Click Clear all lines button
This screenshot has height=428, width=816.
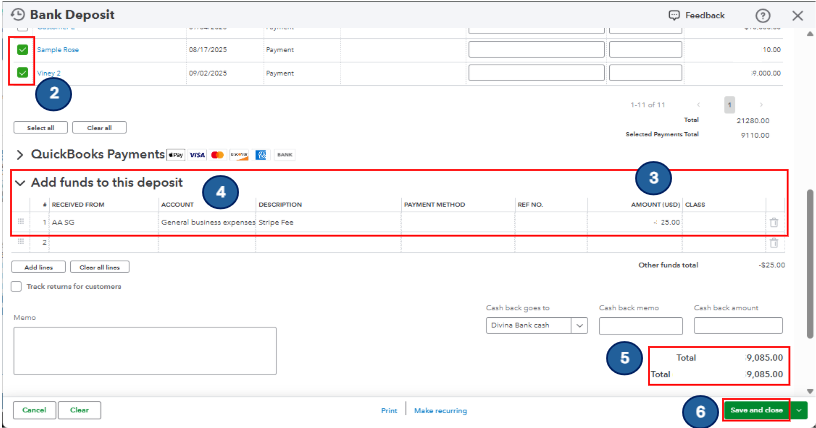point(100,267)
